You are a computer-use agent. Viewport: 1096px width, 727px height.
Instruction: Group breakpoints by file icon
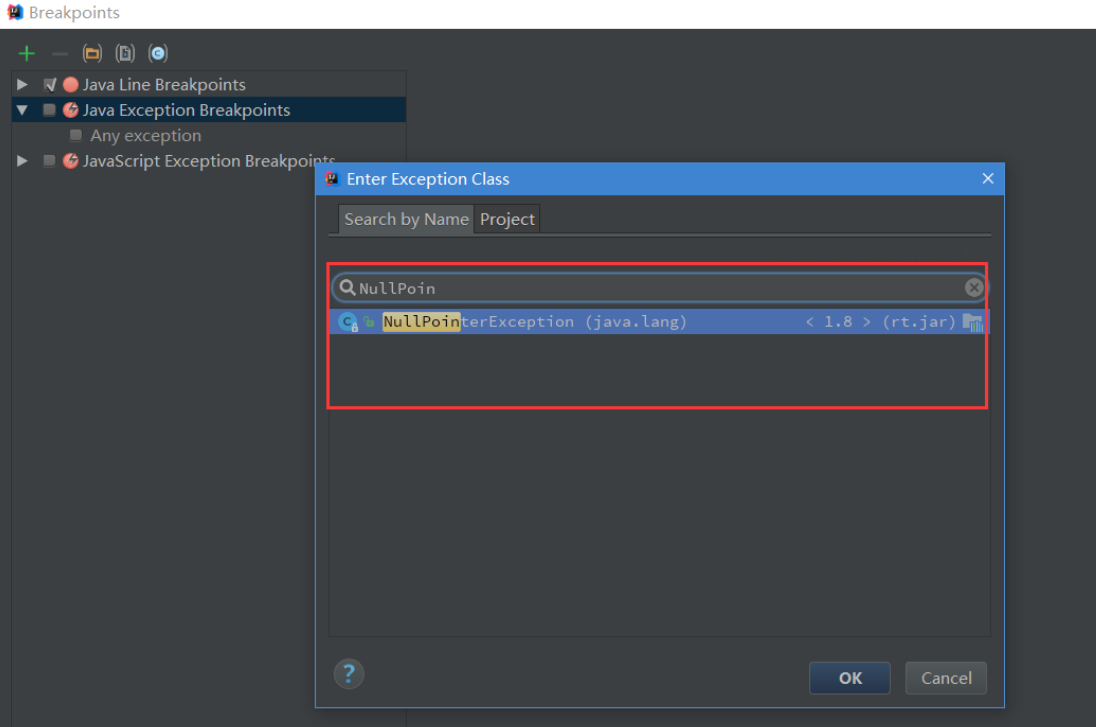point(125,53)
